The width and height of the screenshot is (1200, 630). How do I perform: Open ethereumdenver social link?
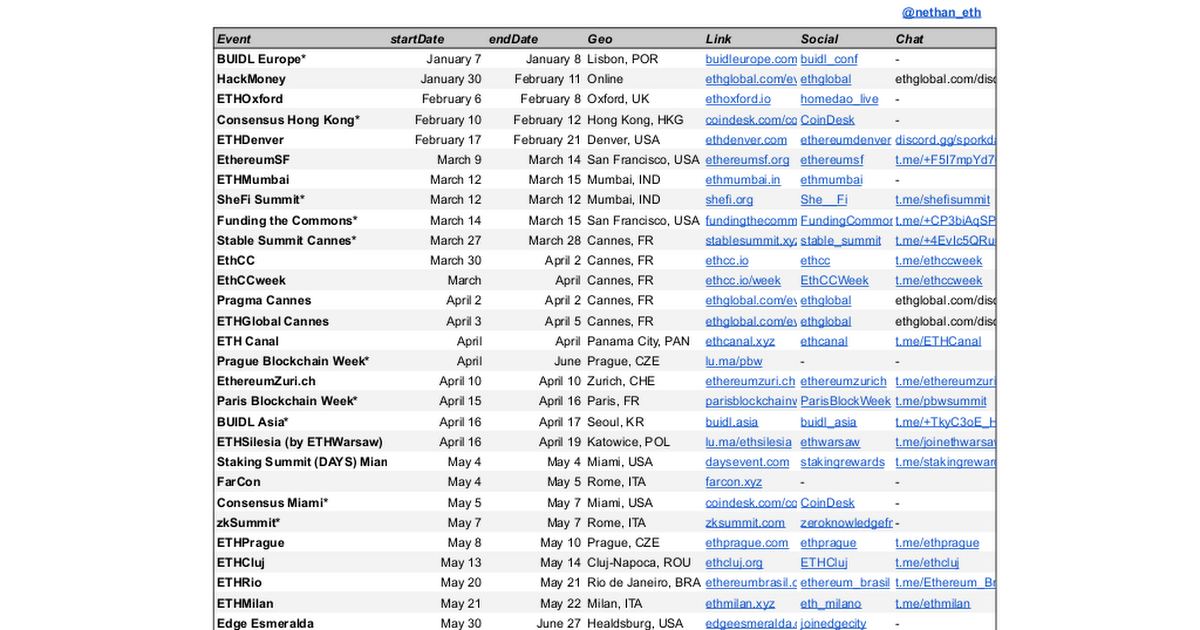(x=845, y=140)
